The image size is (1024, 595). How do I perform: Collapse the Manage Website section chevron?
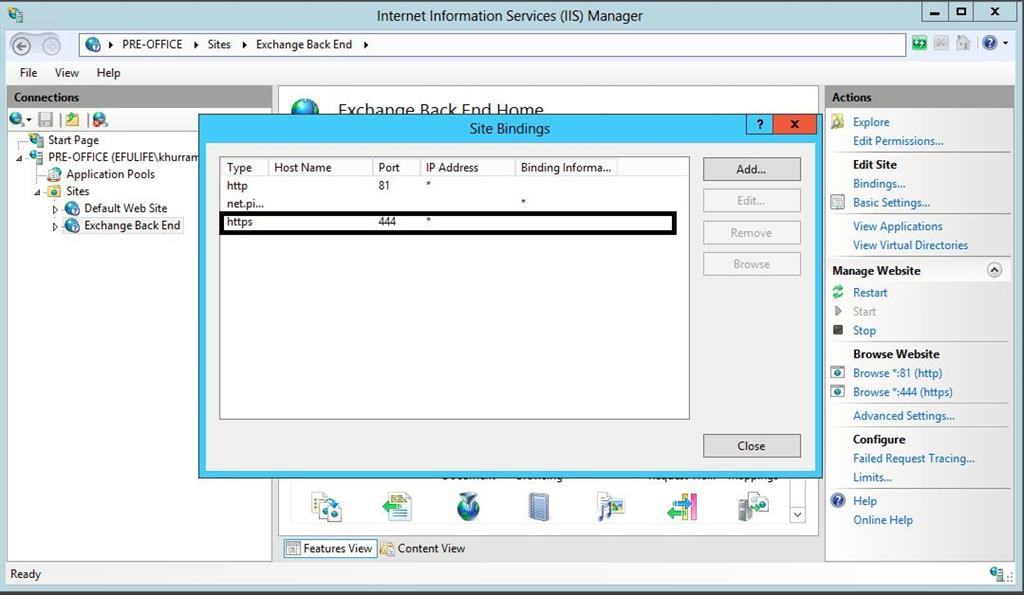pos(994,269)
